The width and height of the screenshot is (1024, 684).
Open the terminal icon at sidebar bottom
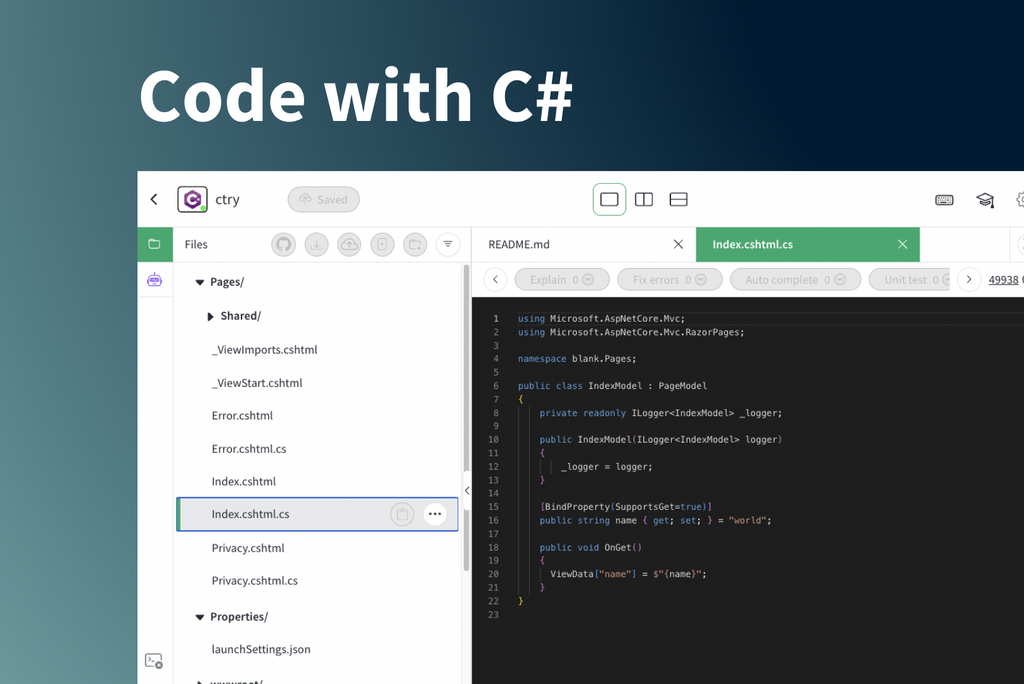(x=154, y=661)
